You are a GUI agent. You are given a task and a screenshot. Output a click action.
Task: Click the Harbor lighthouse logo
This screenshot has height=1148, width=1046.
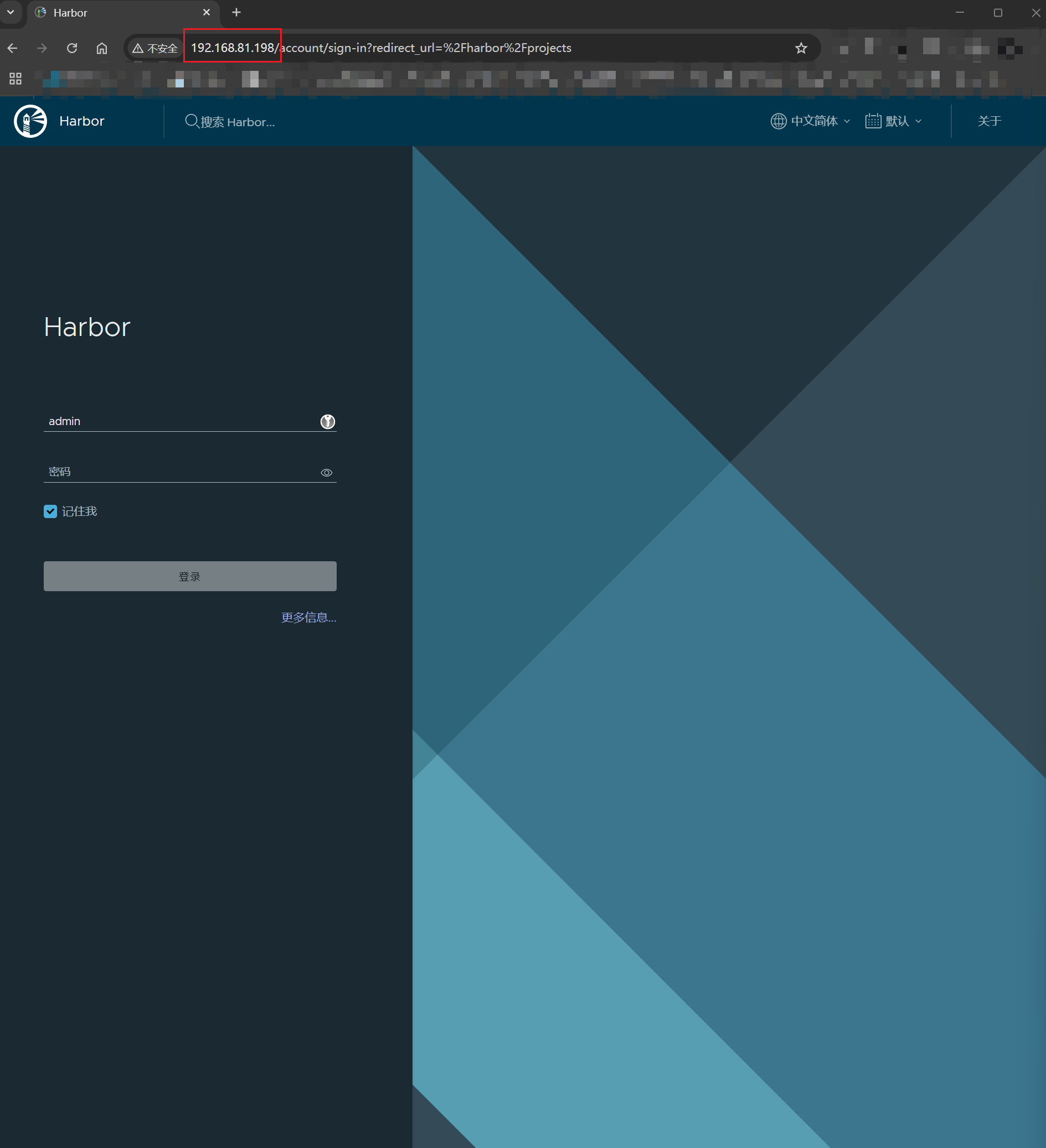[x=30, y=121]
